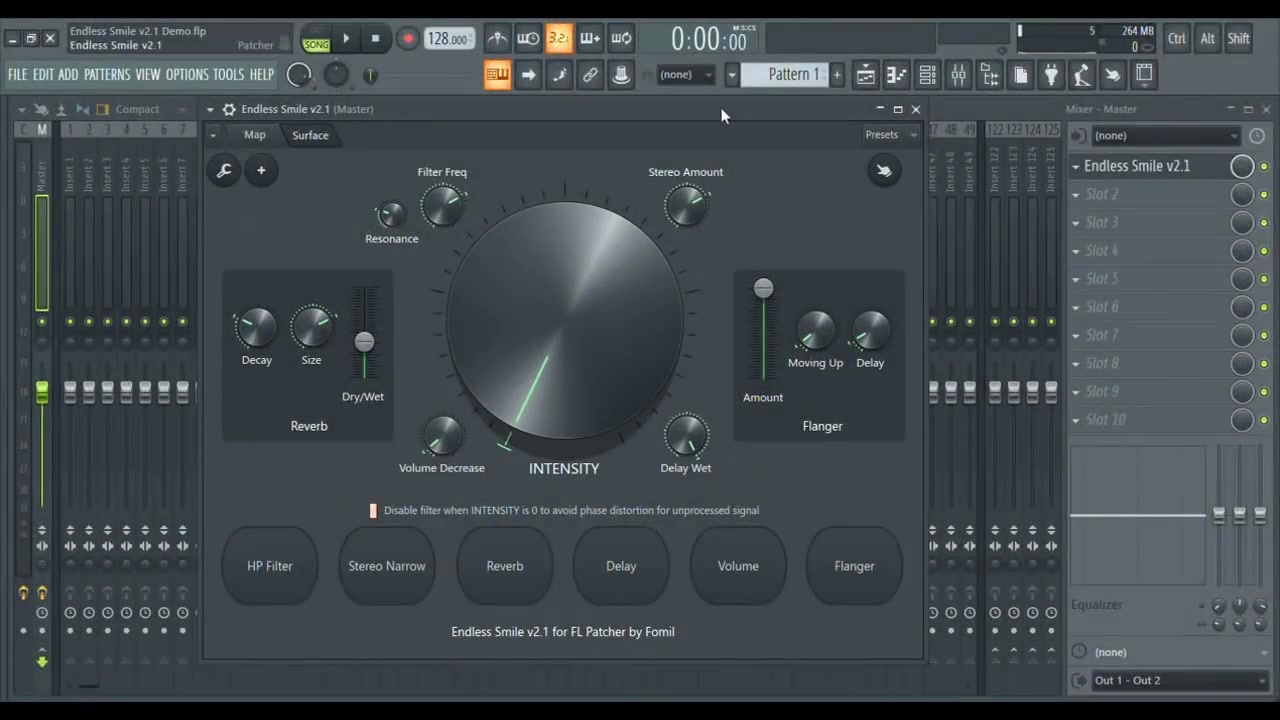Click the record button in transport
The width and height of the screenshot is (1280, 720).
(x=408, y=39)
